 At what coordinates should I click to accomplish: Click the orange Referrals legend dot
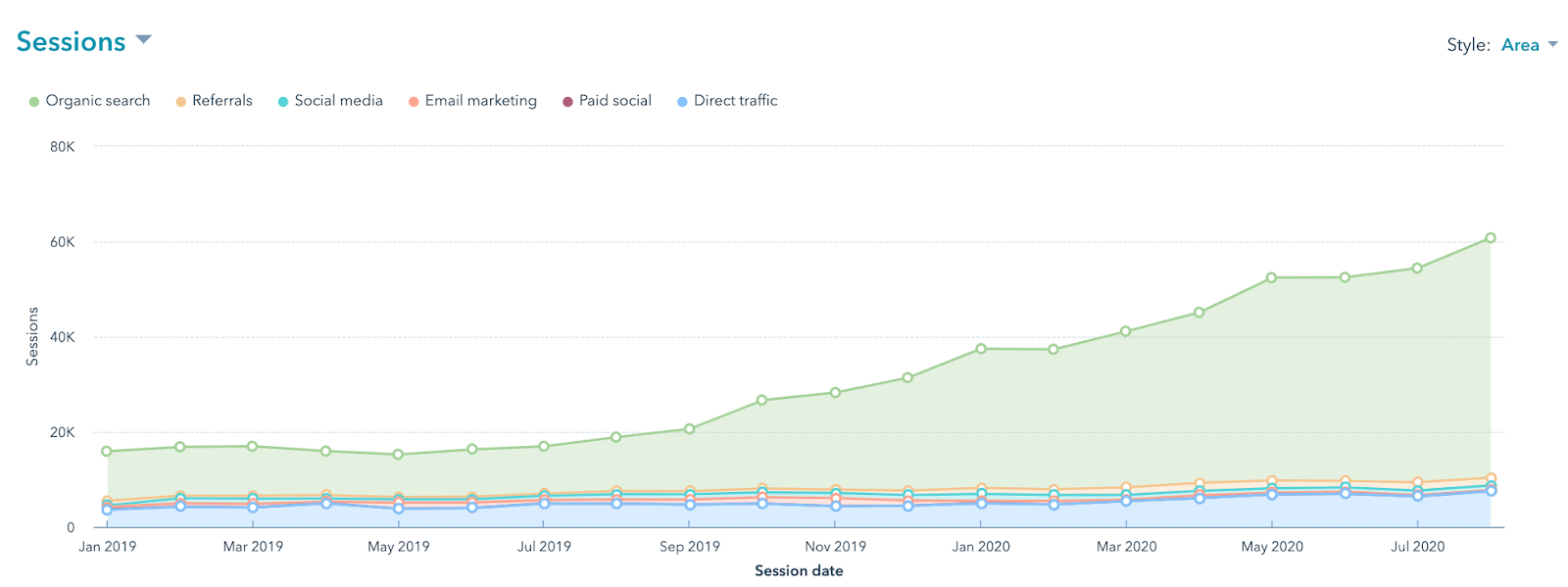tap(181, 102)
